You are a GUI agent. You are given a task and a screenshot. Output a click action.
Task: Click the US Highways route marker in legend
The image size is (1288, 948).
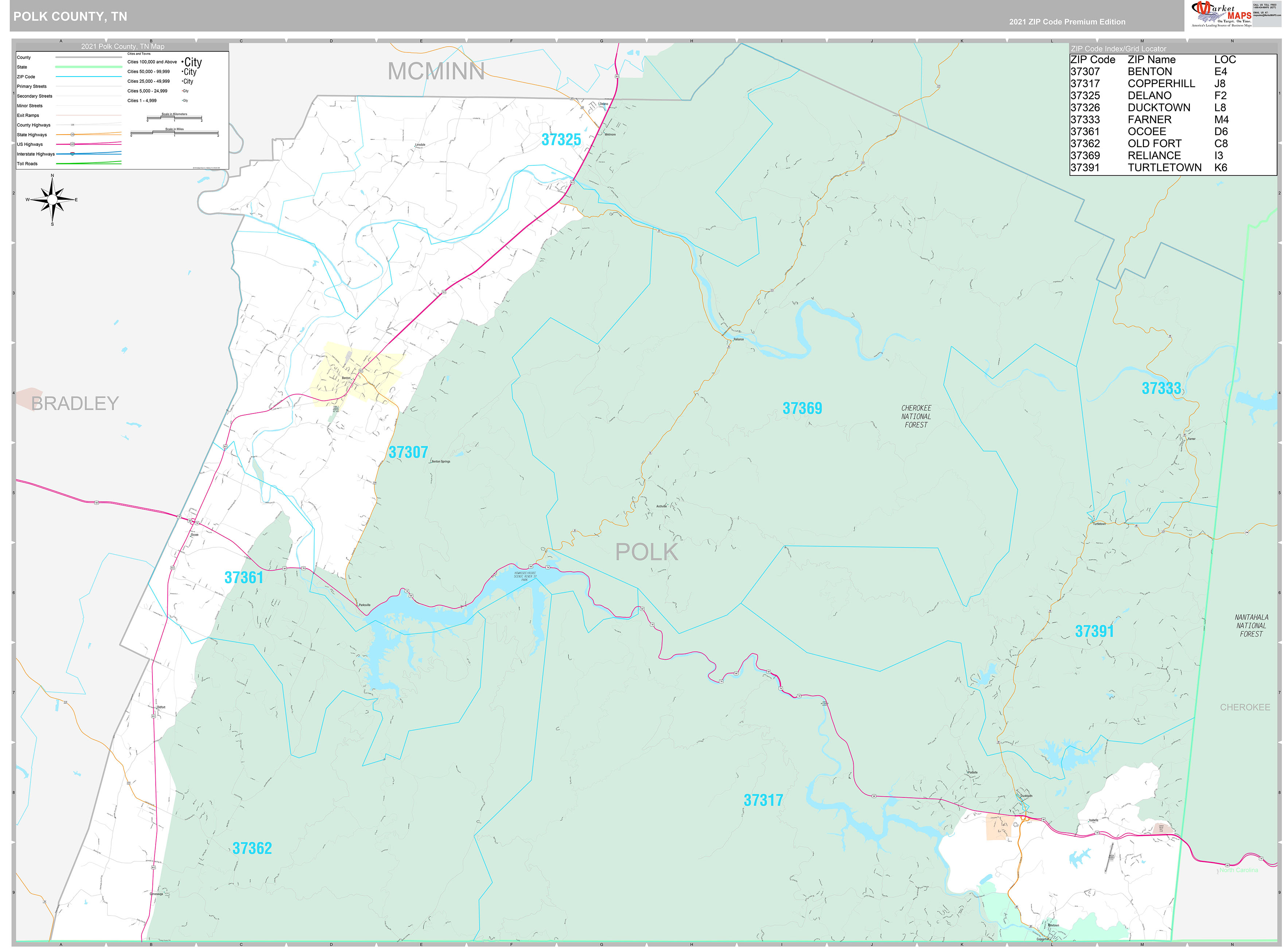coord(72,144)
